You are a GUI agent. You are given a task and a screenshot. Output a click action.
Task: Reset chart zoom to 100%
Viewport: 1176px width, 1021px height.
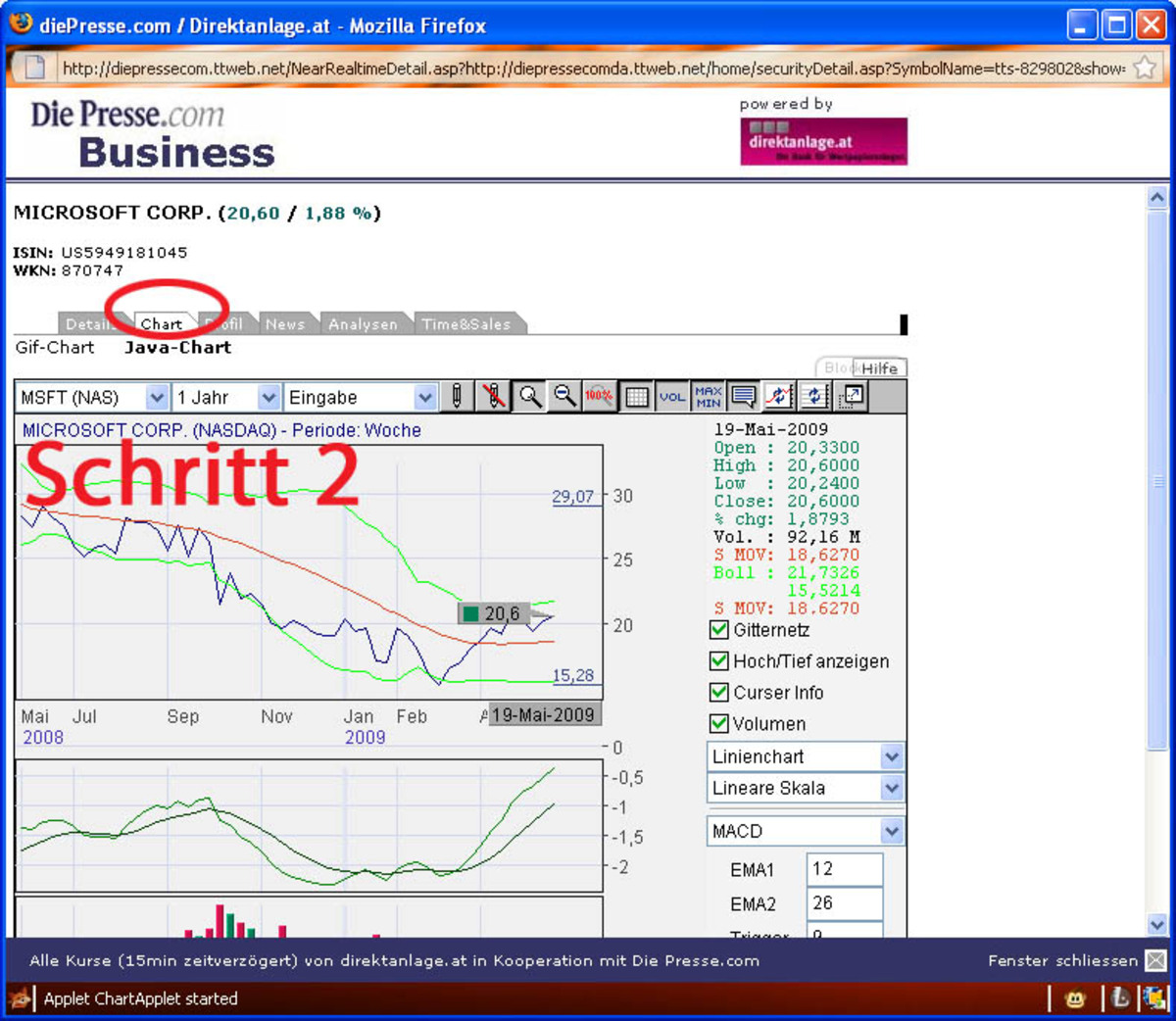tap(599, 397)
